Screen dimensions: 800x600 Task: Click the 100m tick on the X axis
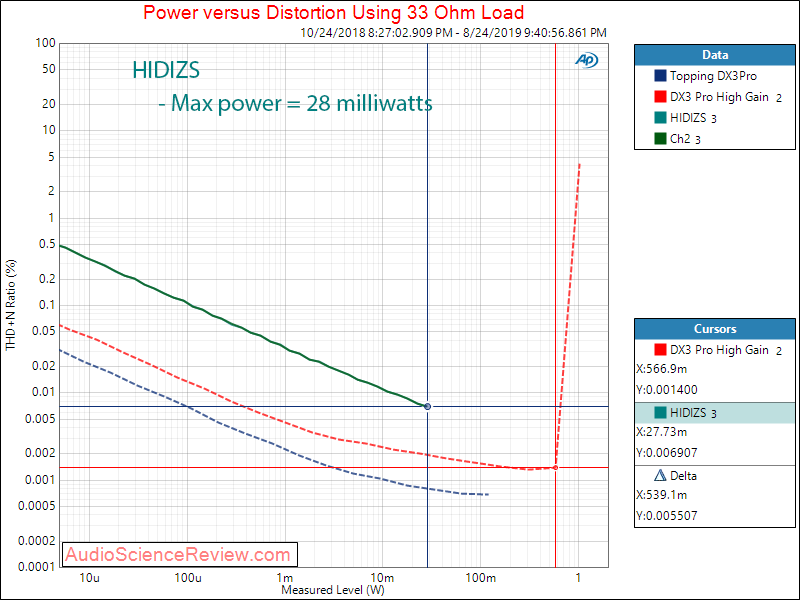tap(481, 578)
